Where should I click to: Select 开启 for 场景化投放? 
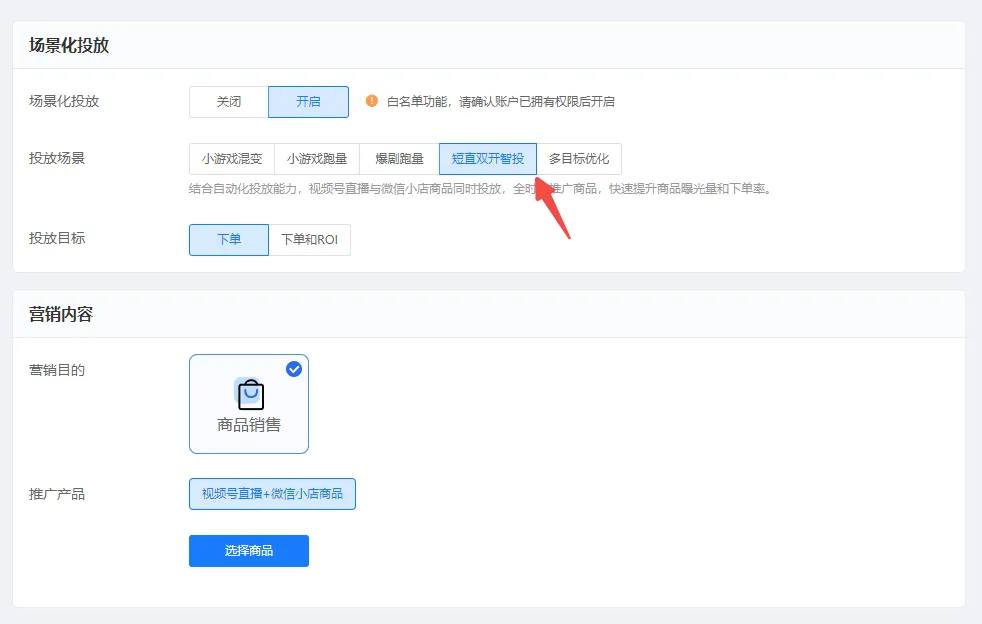tap(308, 101)
